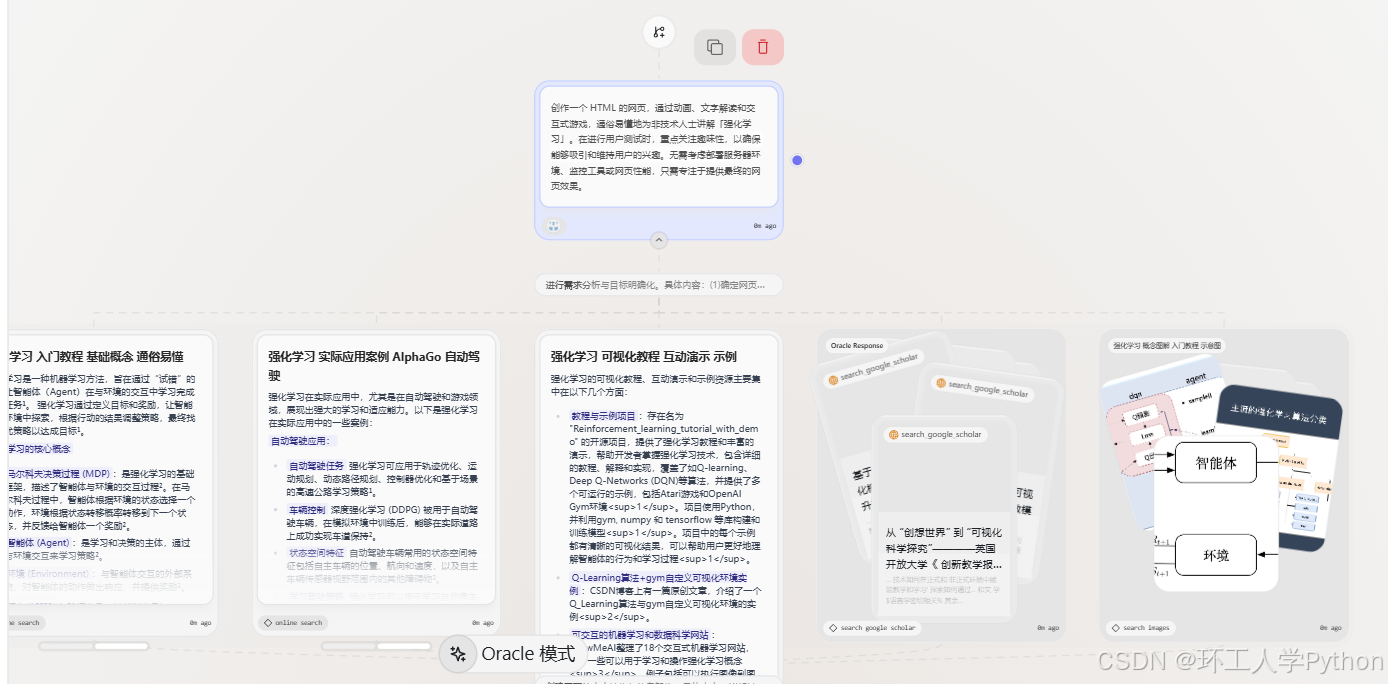Click the diamond icon beside search google scholar

coord(832,628)
